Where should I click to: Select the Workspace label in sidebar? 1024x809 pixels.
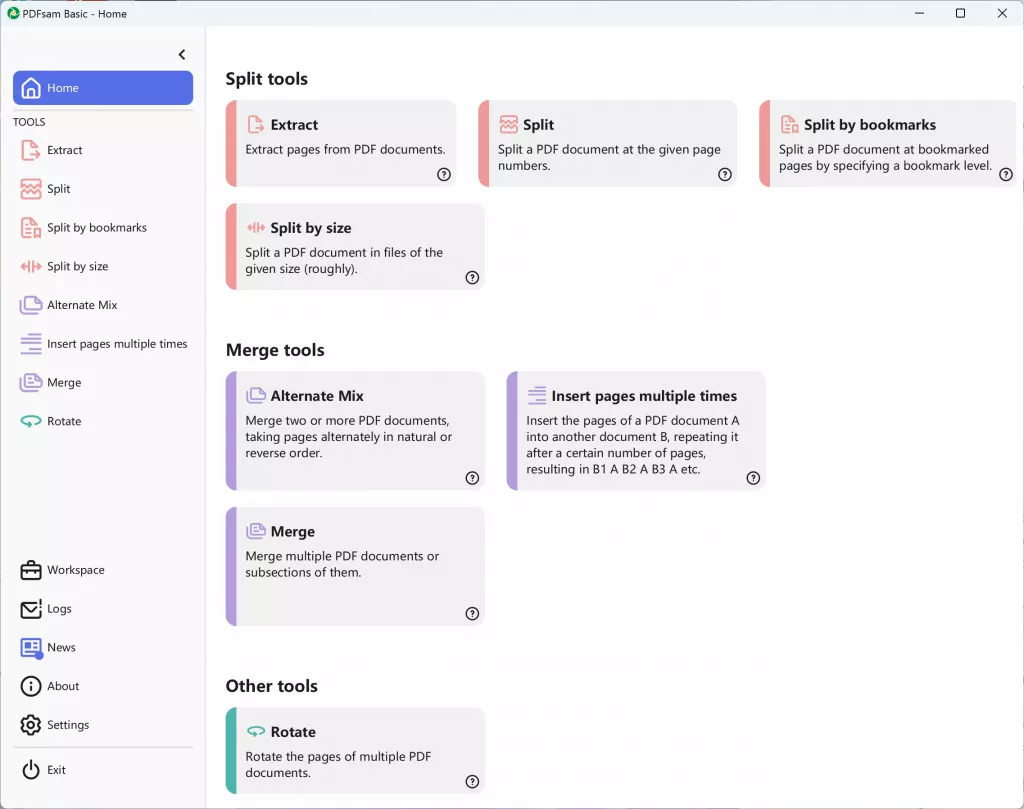click(76, 570)
